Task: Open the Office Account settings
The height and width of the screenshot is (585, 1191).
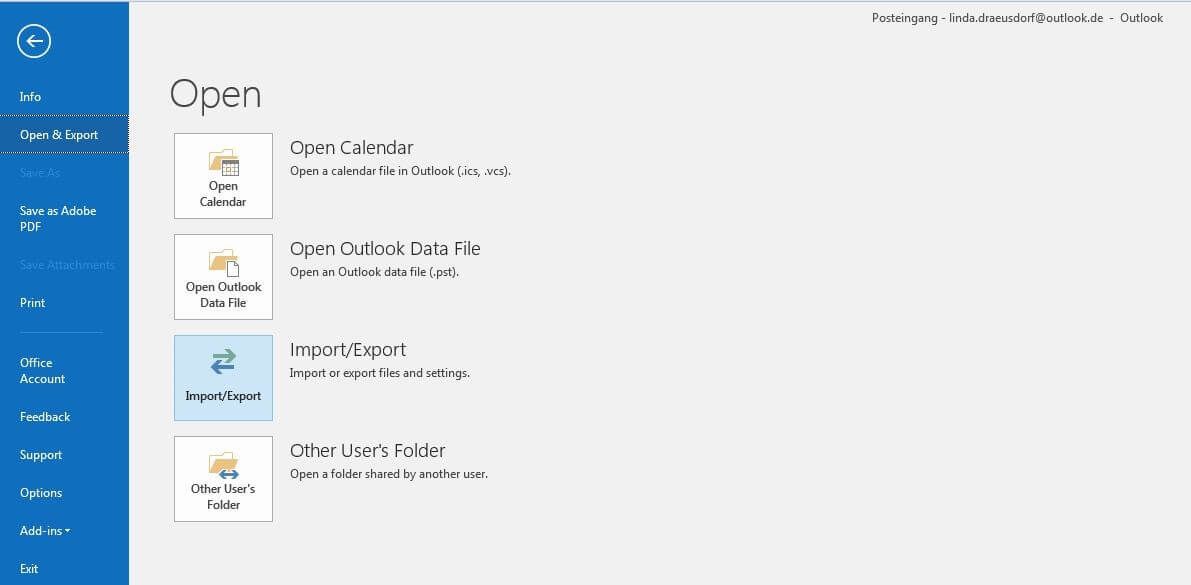Action: tap(42, 370)
